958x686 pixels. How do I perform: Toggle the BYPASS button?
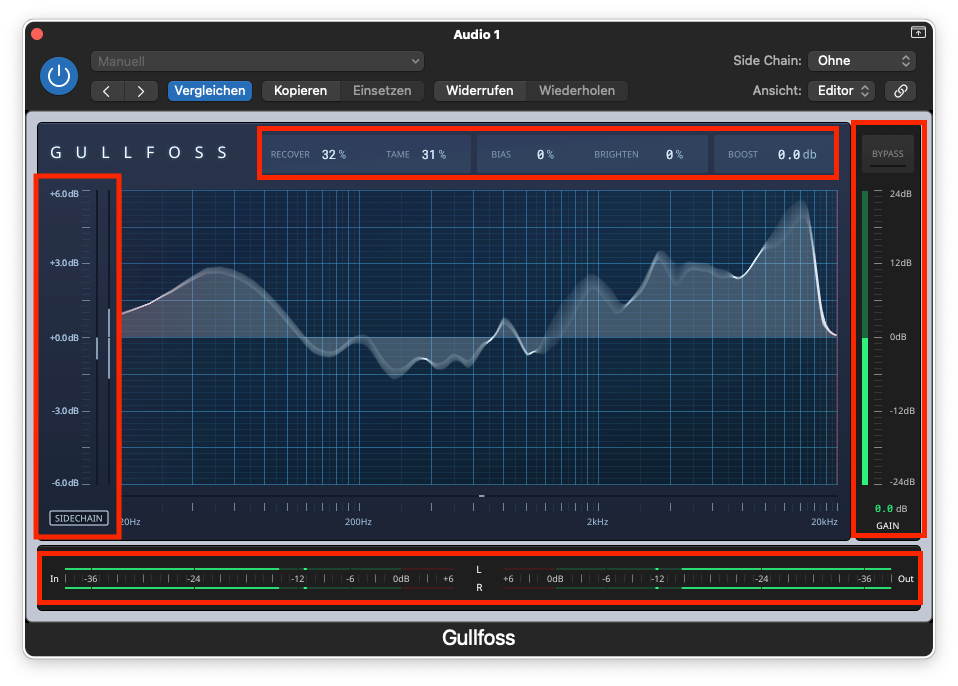point(887,154)
